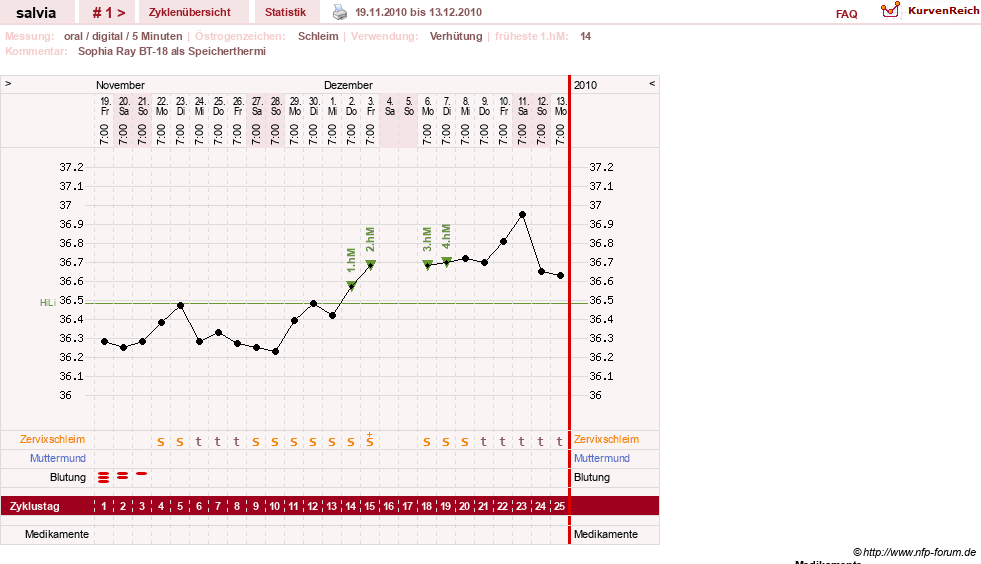Click medium bleeding icon on cycle day 2
Image resolution: width=981 pixels, height=564 pixels.
(123, 476)
